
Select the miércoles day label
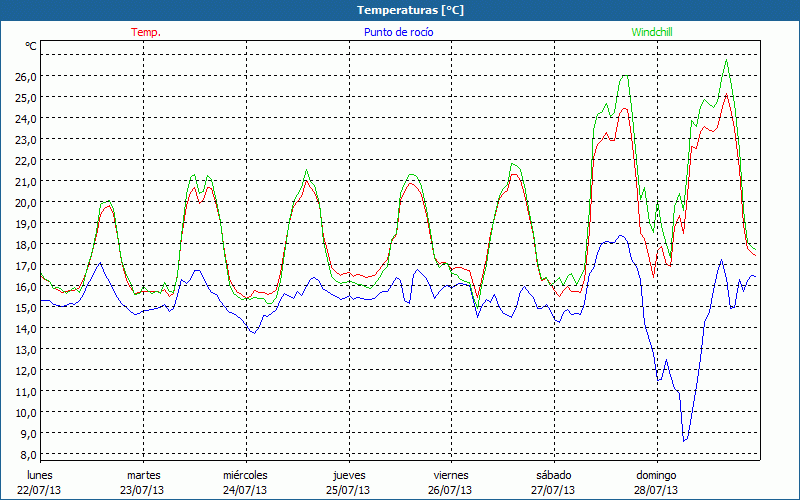tap(245, 475)
